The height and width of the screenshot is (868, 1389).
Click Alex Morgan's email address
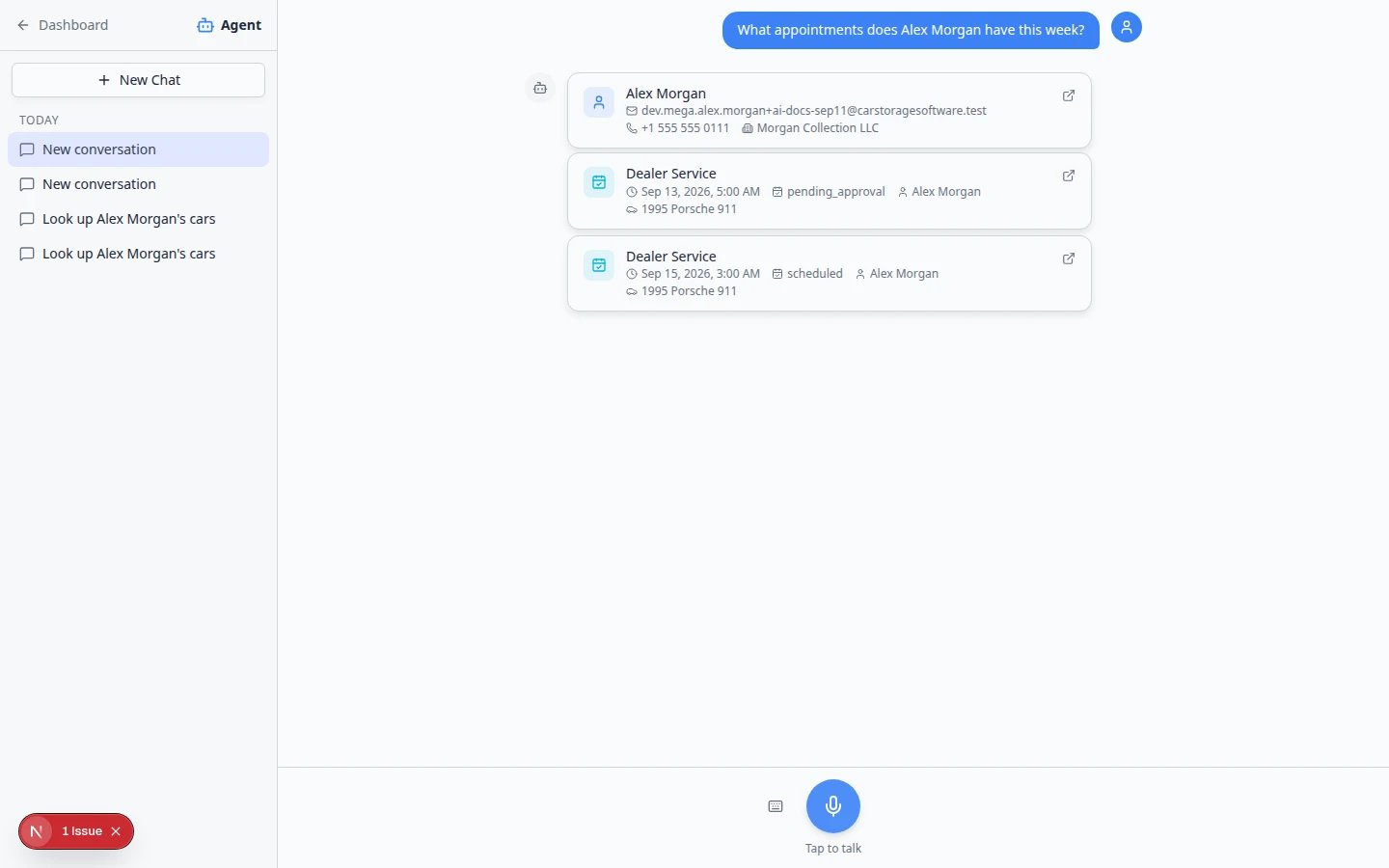pyautogui.click(x=813, y=111)
